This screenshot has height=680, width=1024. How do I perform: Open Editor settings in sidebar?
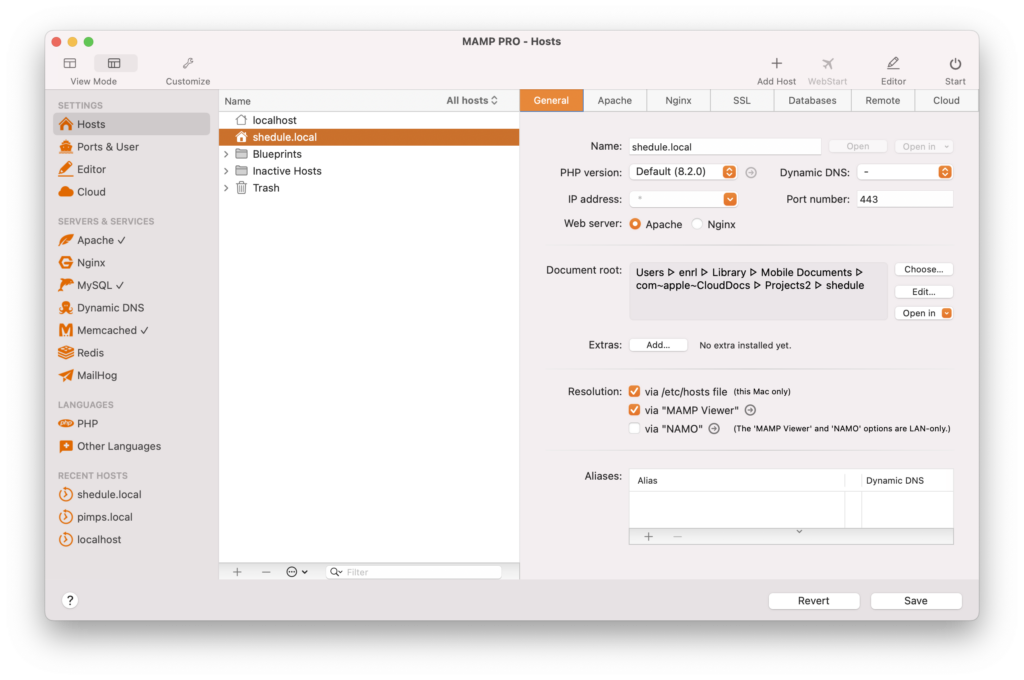[x=131, y=169]
